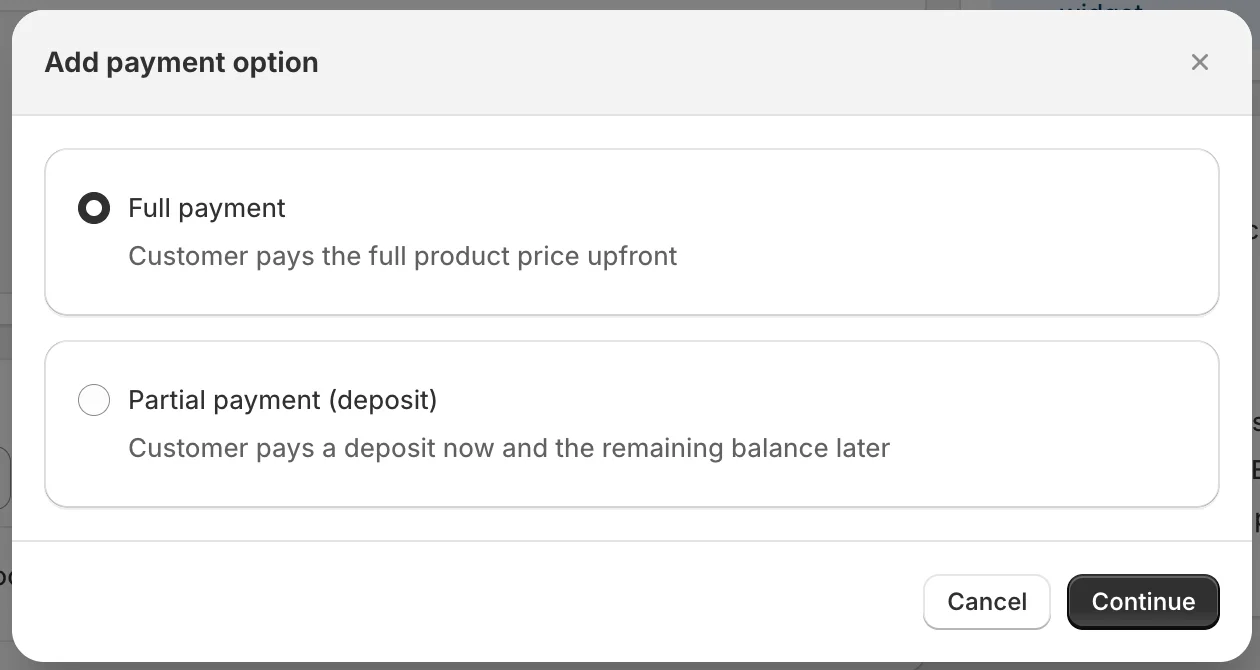Click the dialog header bar's empty area
The width and height of the screenshot is (1260, 670).
(x=700, y=62)
